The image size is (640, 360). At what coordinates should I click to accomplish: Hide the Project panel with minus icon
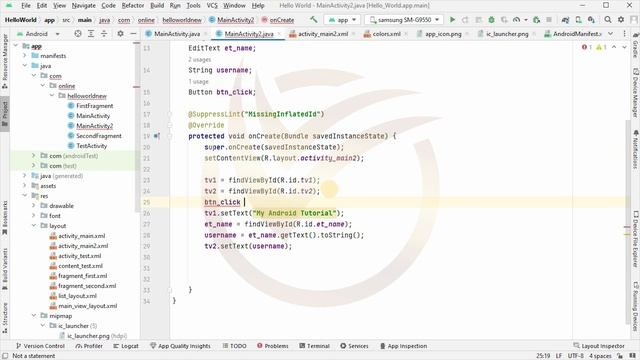coord(133,34)
